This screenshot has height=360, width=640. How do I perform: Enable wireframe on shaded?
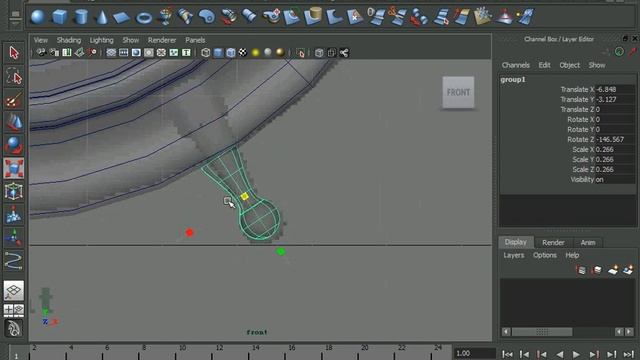[x=231, y=53]
